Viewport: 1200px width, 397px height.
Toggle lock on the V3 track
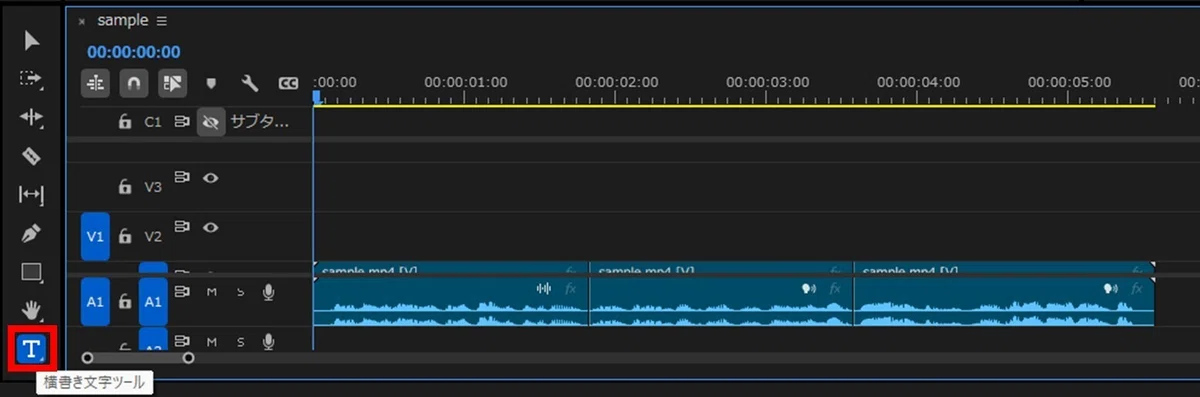(124, 186)
